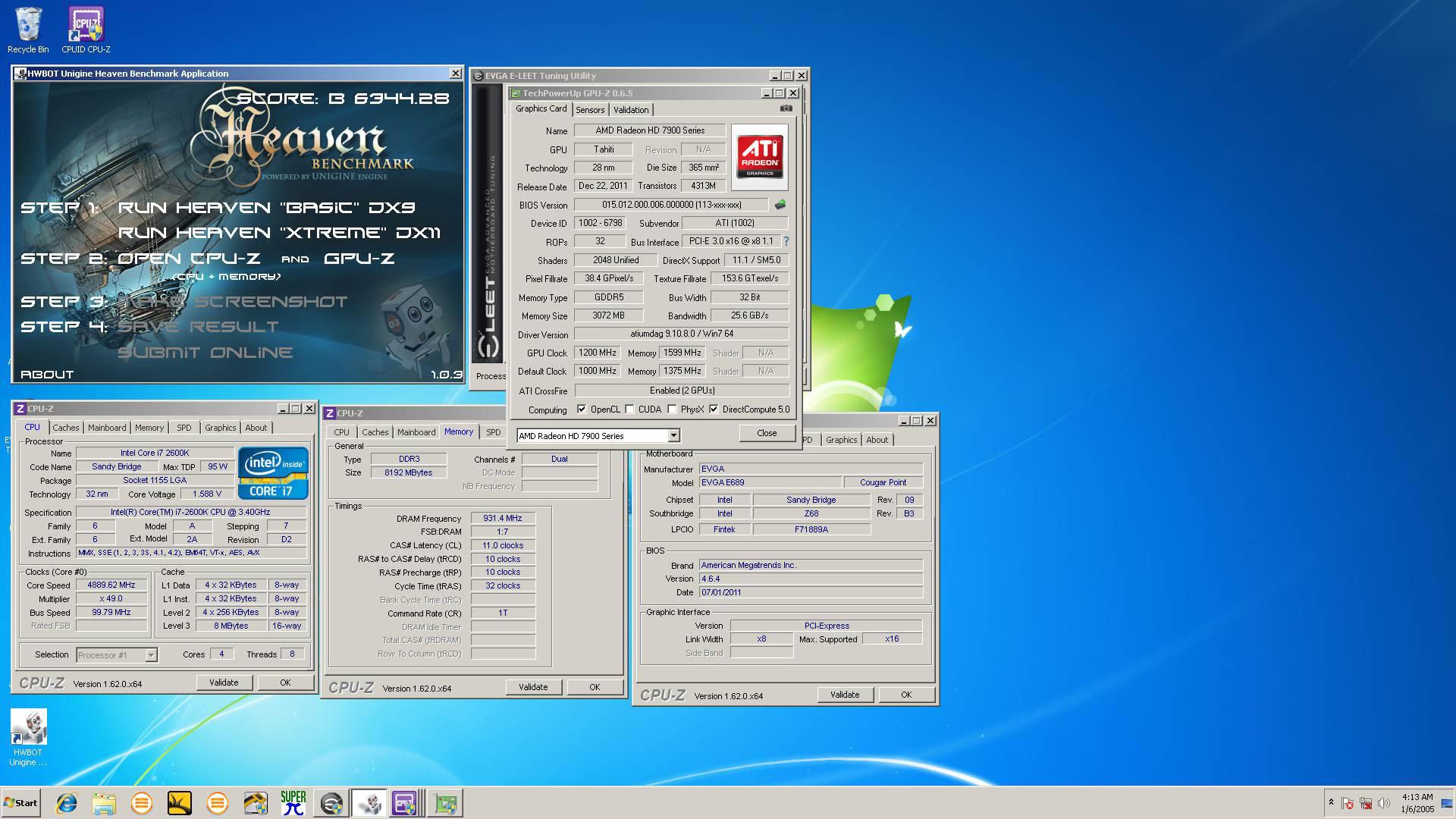Open SPD tab in the CPU-Z Memory window
The height and width of the screenshot is (819, 1456).
pyautogui.click(x=494, y=432)
